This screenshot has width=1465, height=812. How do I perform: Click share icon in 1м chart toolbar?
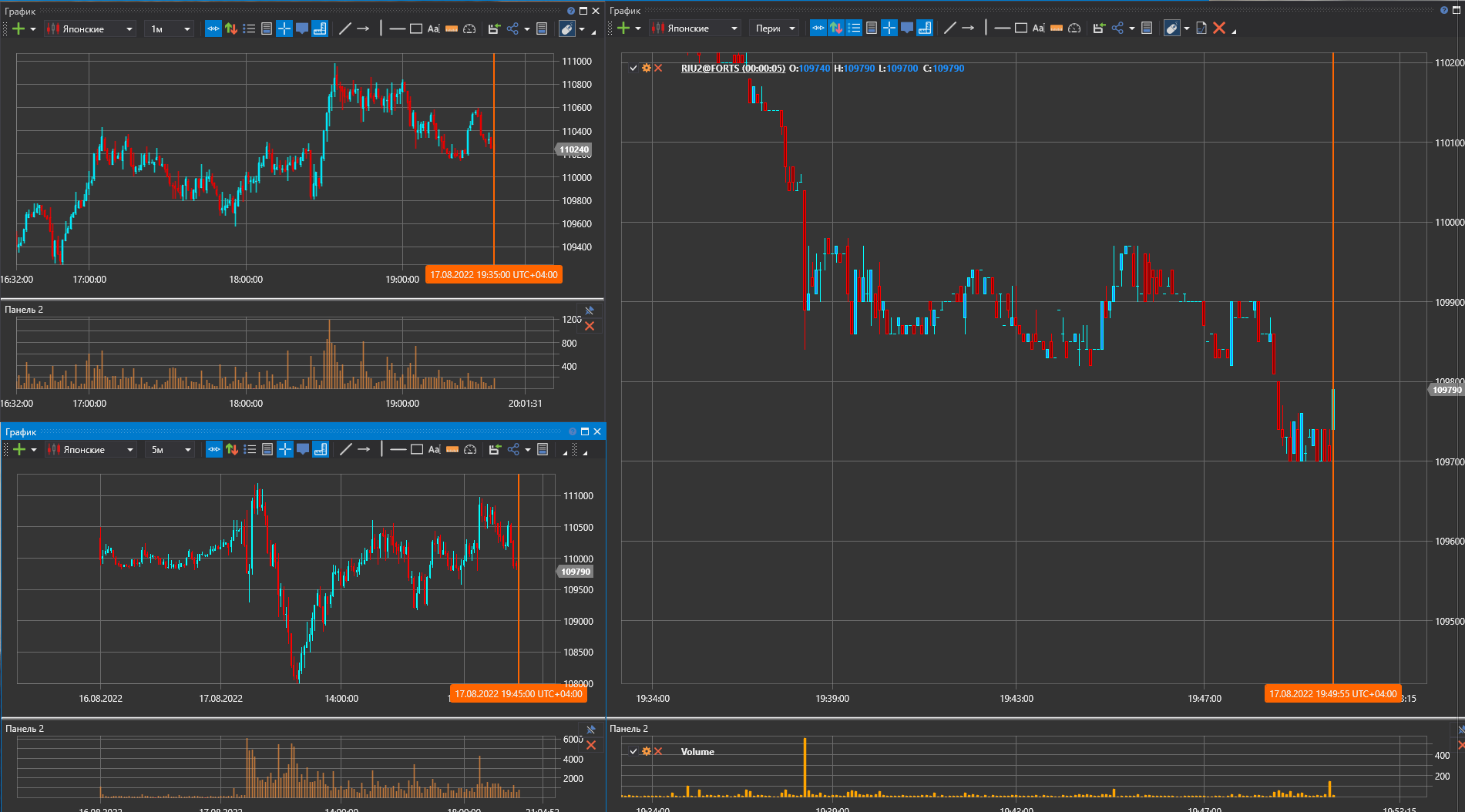coord(512,29)
